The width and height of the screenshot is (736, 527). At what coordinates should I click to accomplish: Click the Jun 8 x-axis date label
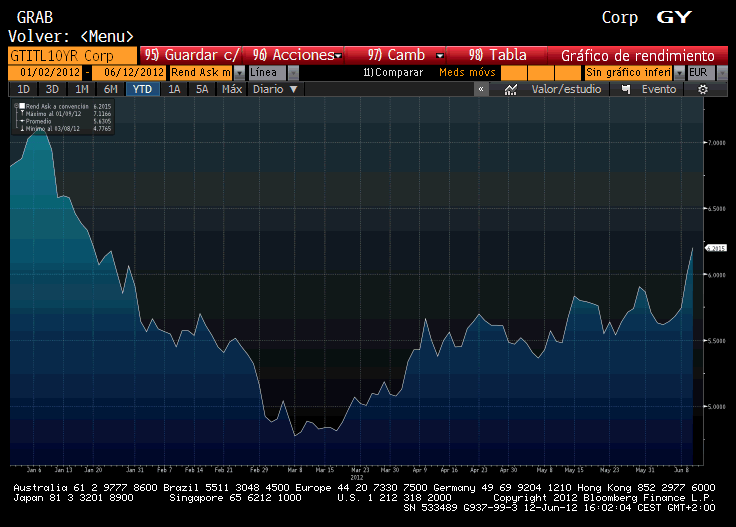coord(682,470)
